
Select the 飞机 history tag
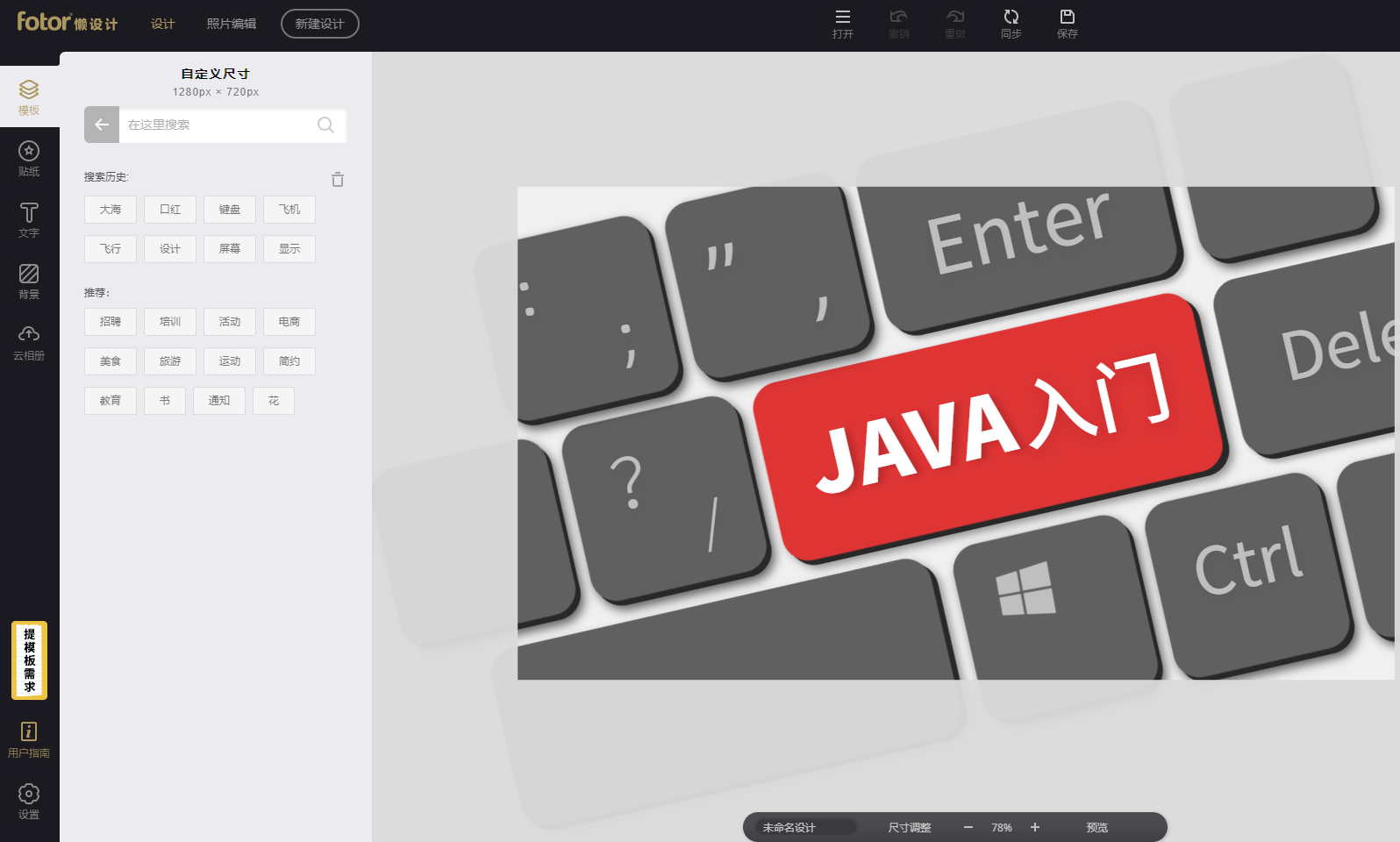pos(289,210)
